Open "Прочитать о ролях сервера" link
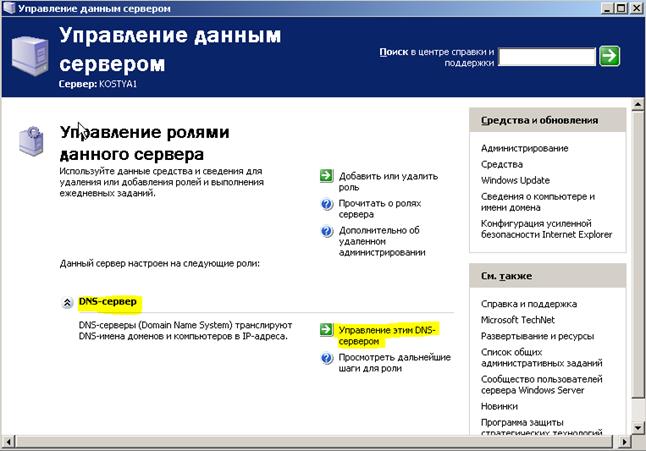This screenshot has width=646, height=451. pyautogui.click(x=379, y=209)
